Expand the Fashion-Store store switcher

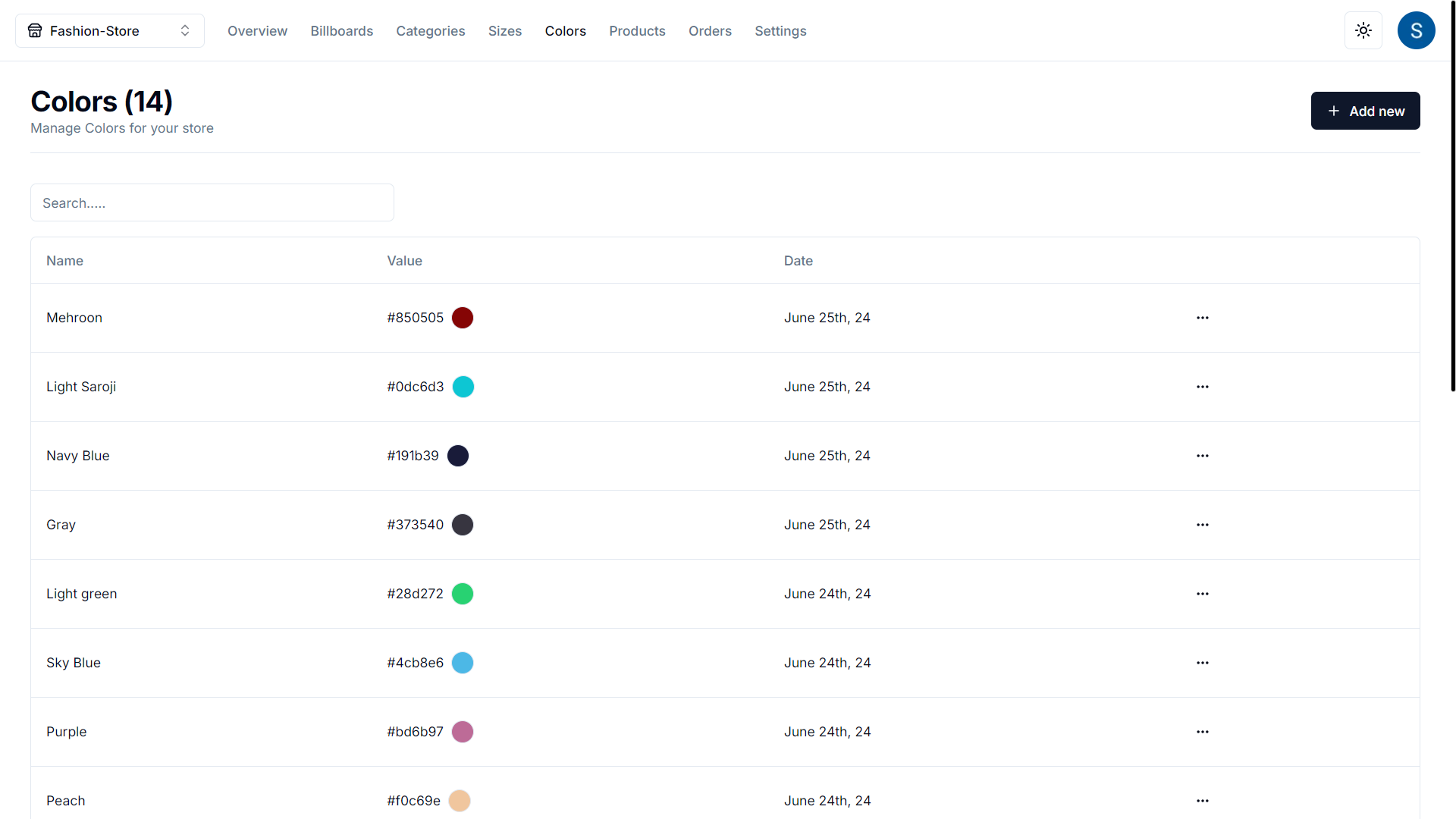coord(110,30)
